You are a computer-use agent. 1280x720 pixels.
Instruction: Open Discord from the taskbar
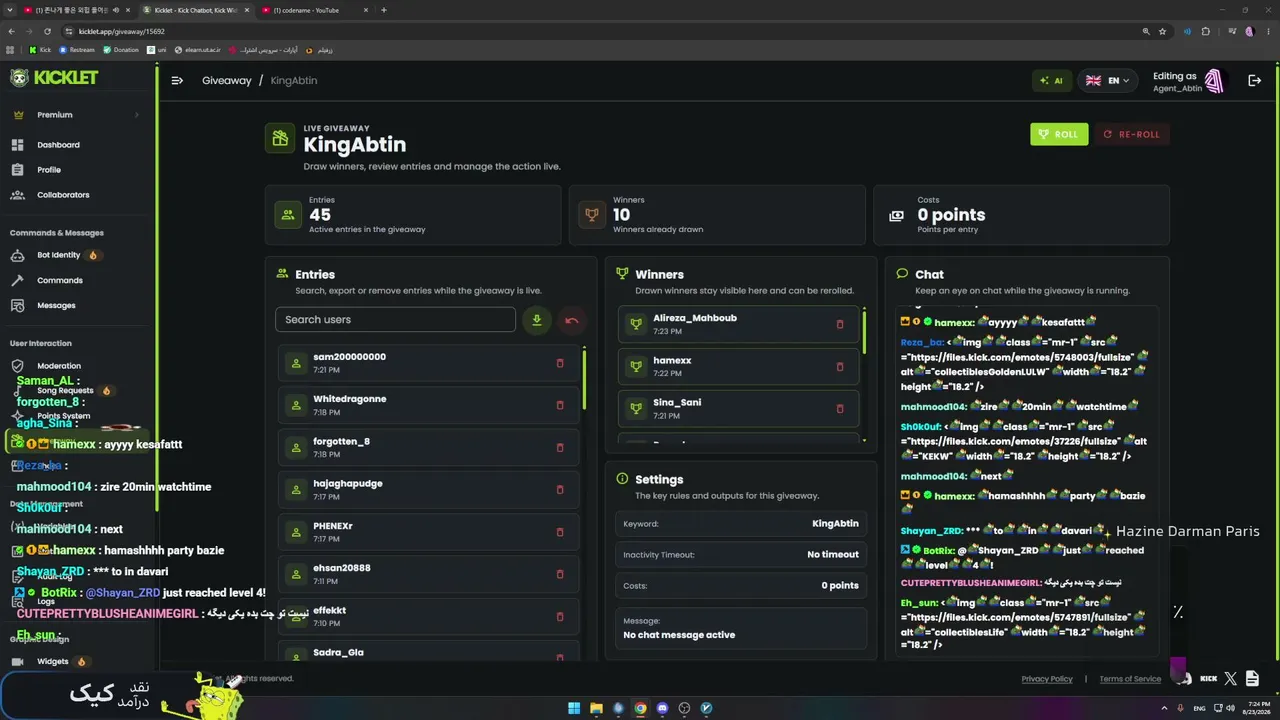coord(662,708)
